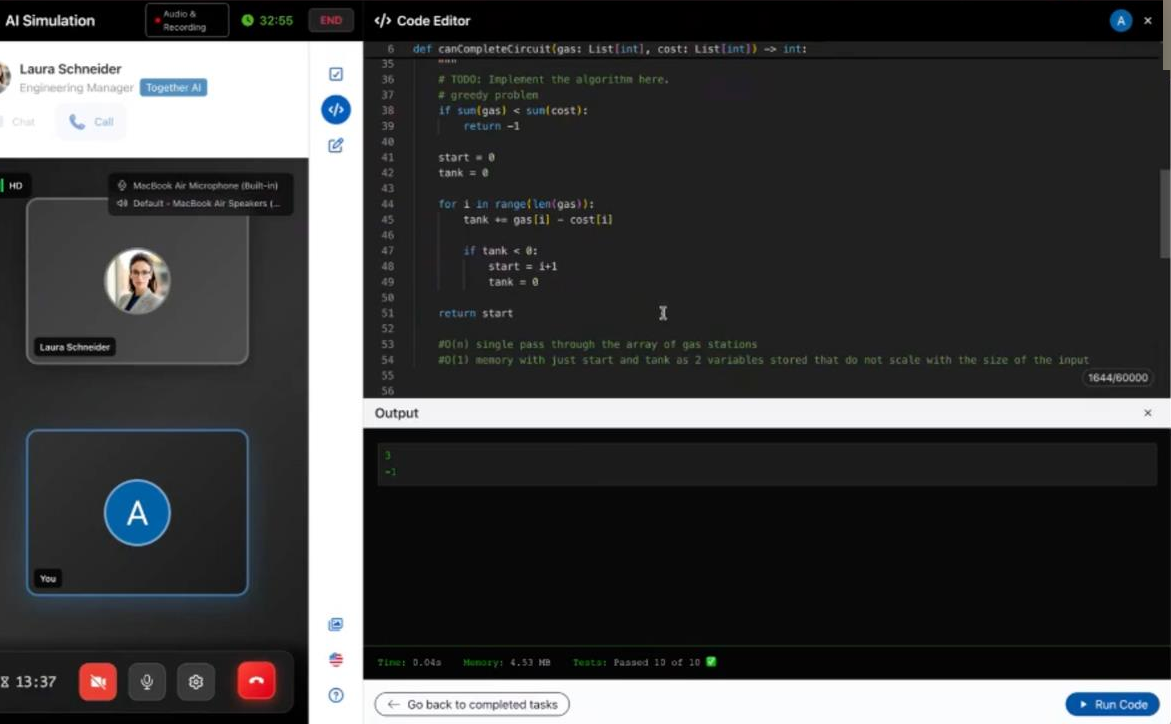Toggle the camera with the red video button
This screenshot has height=724, width=1171.
click(x=98, y=681)
